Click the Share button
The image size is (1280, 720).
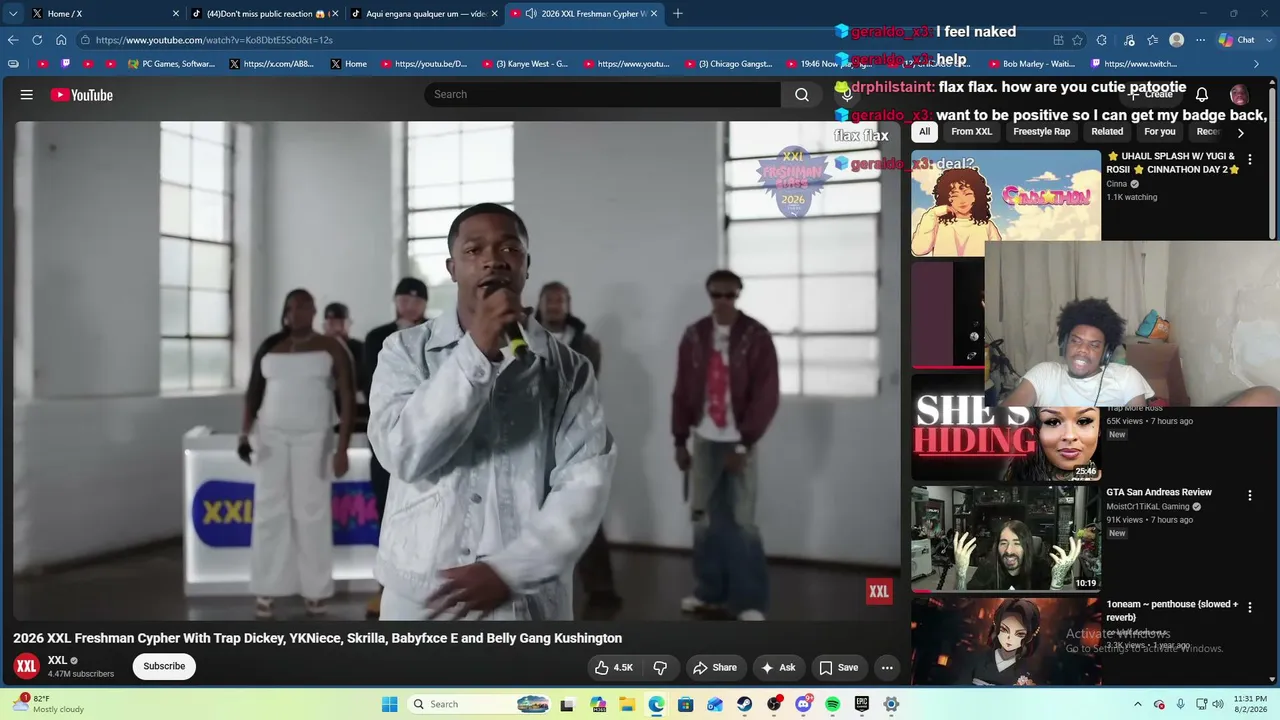click(x=715, y=668)
